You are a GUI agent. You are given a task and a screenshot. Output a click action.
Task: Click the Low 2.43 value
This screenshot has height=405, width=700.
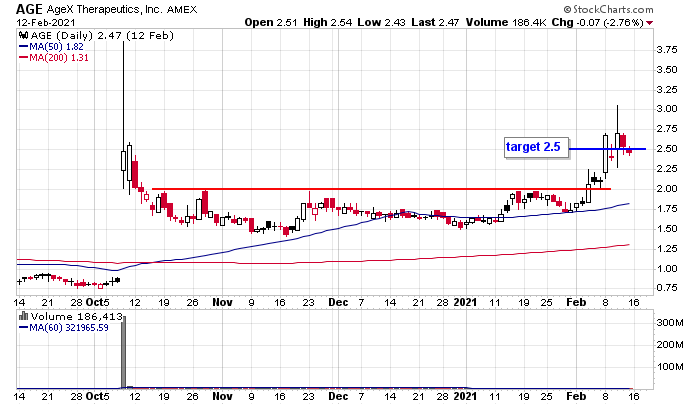pyautogui.click(x=381, y=22)
